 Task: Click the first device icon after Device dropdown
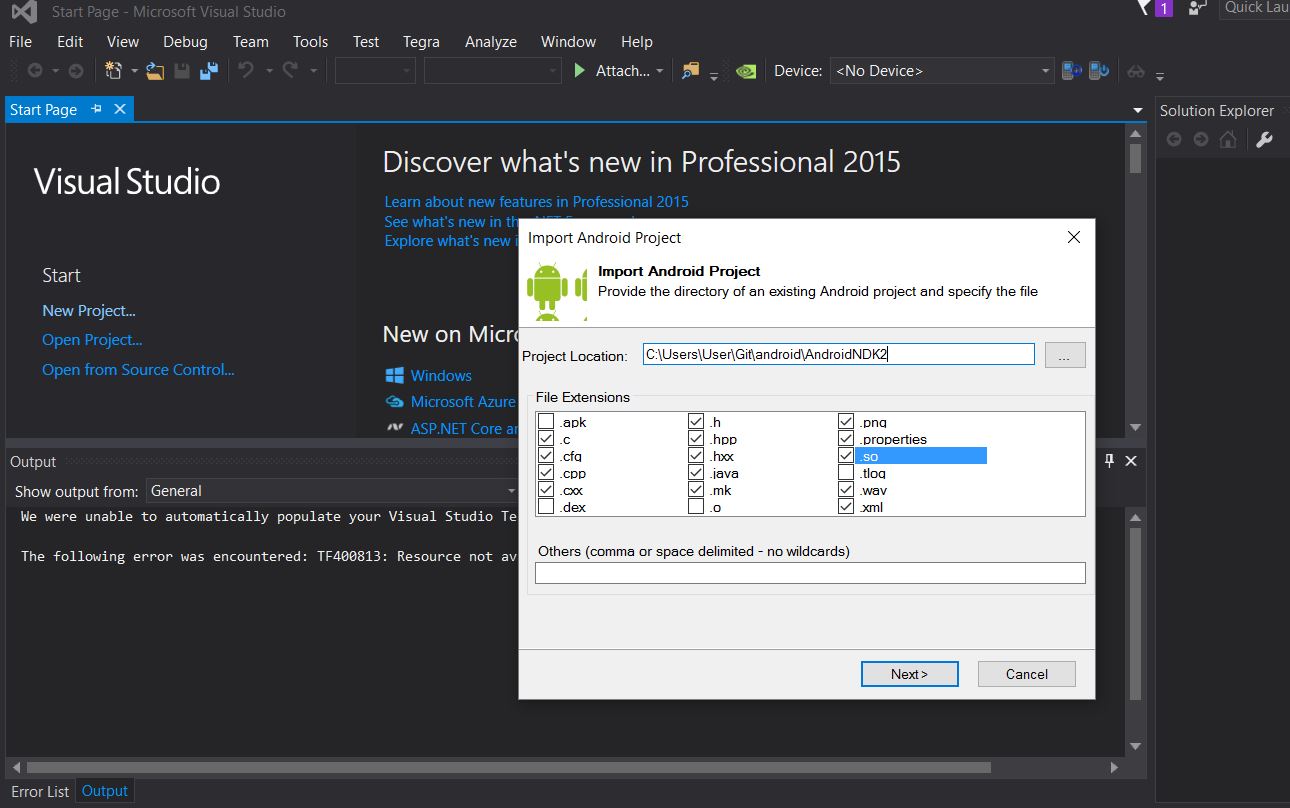1073,71
